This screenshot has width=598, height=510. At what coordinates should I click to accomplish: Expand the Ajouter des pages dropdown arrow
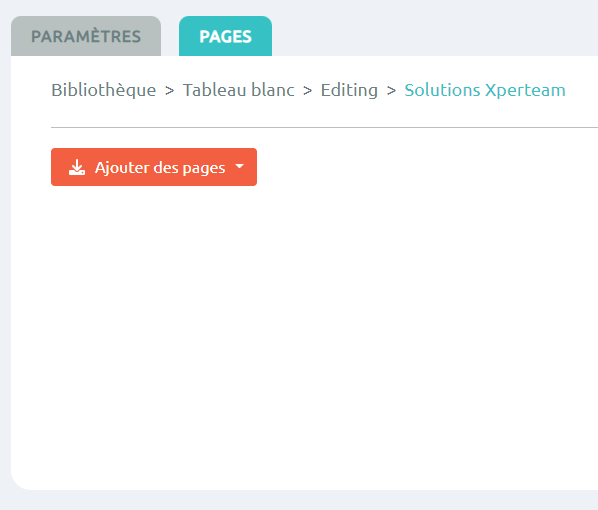[240, 166]
